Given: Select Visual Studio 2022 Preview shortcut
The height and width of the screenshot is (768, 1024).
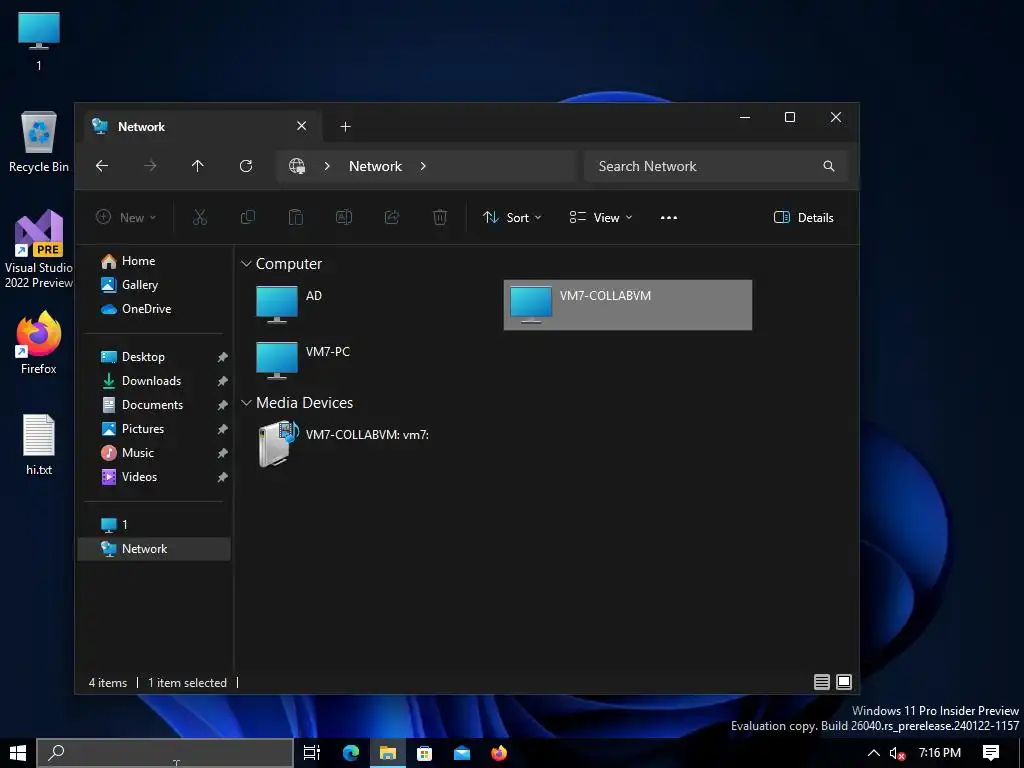Looking at the screenshot, I should point(39,249).
